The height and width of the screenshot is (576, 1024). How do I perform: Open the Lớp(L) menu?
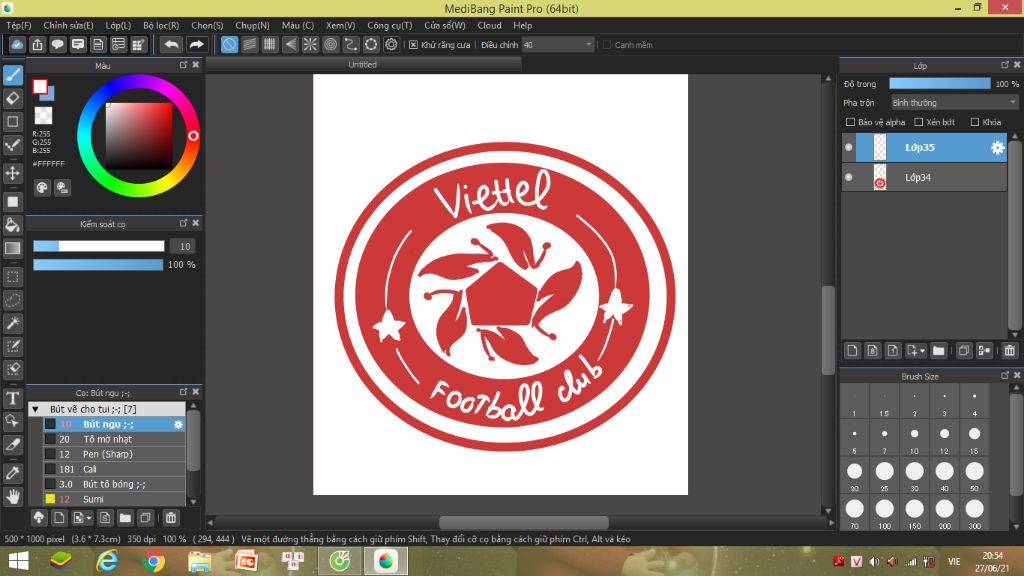click(118, 25)
